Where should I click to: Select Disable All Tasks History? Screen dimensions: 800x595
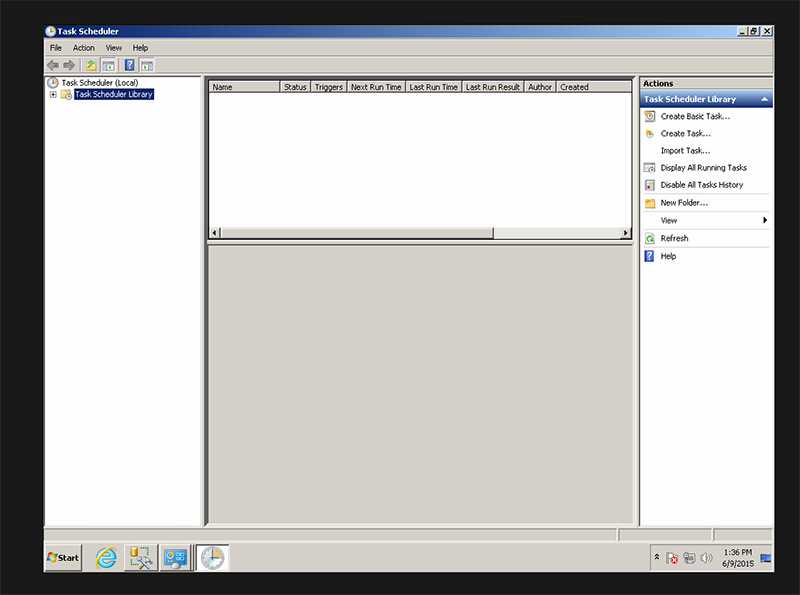coord(702,185)
